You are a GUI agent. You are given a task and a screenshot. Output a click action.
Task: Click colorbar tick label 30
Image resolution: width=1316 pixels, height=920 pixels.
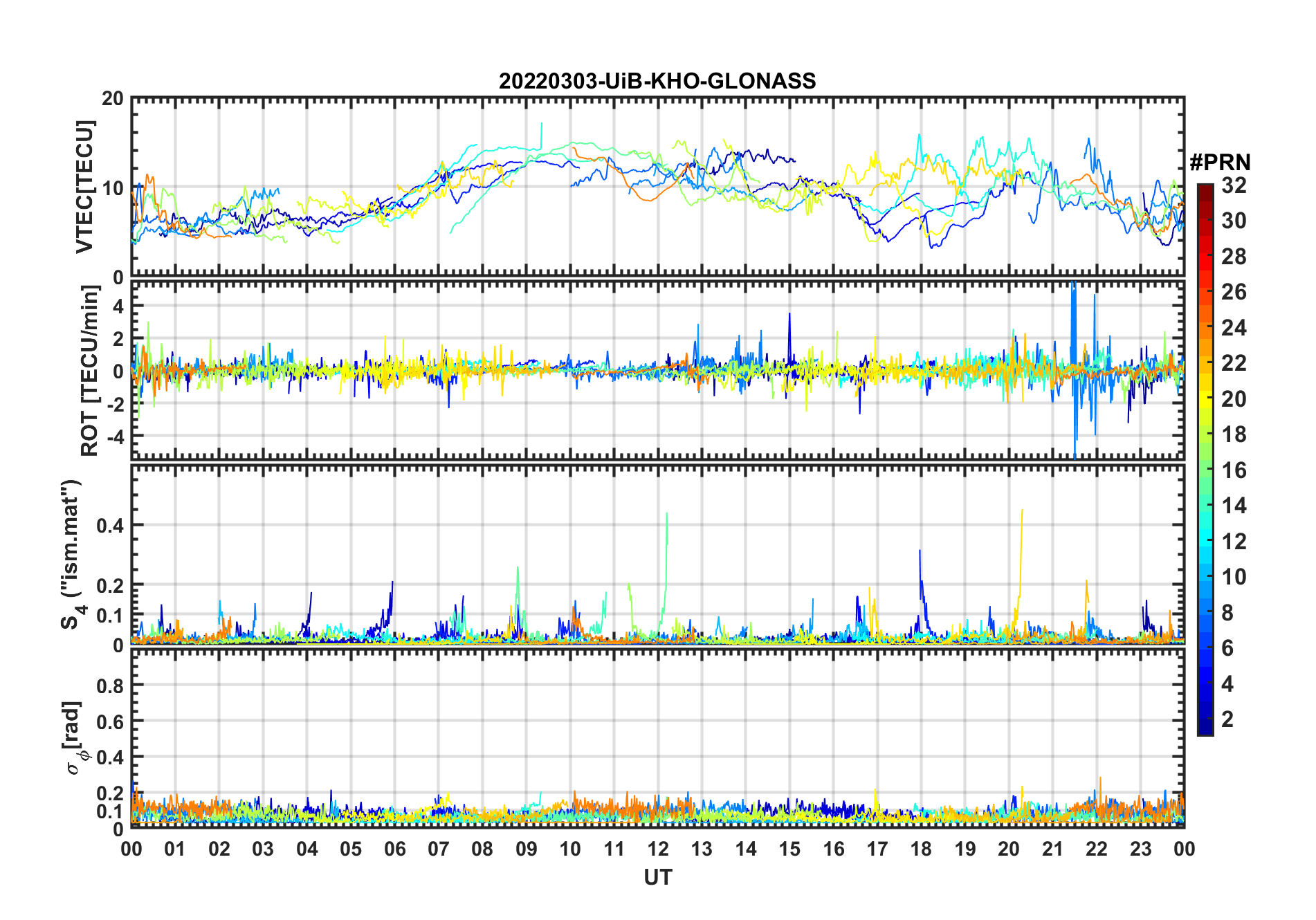coord(1234,221)
